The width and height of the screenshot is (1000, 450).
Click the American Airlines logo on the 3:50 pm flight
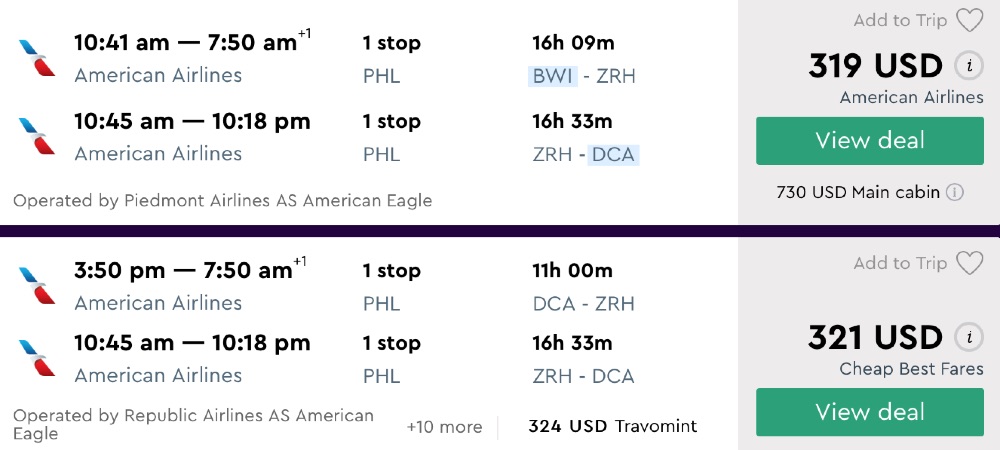pos(37,286)
